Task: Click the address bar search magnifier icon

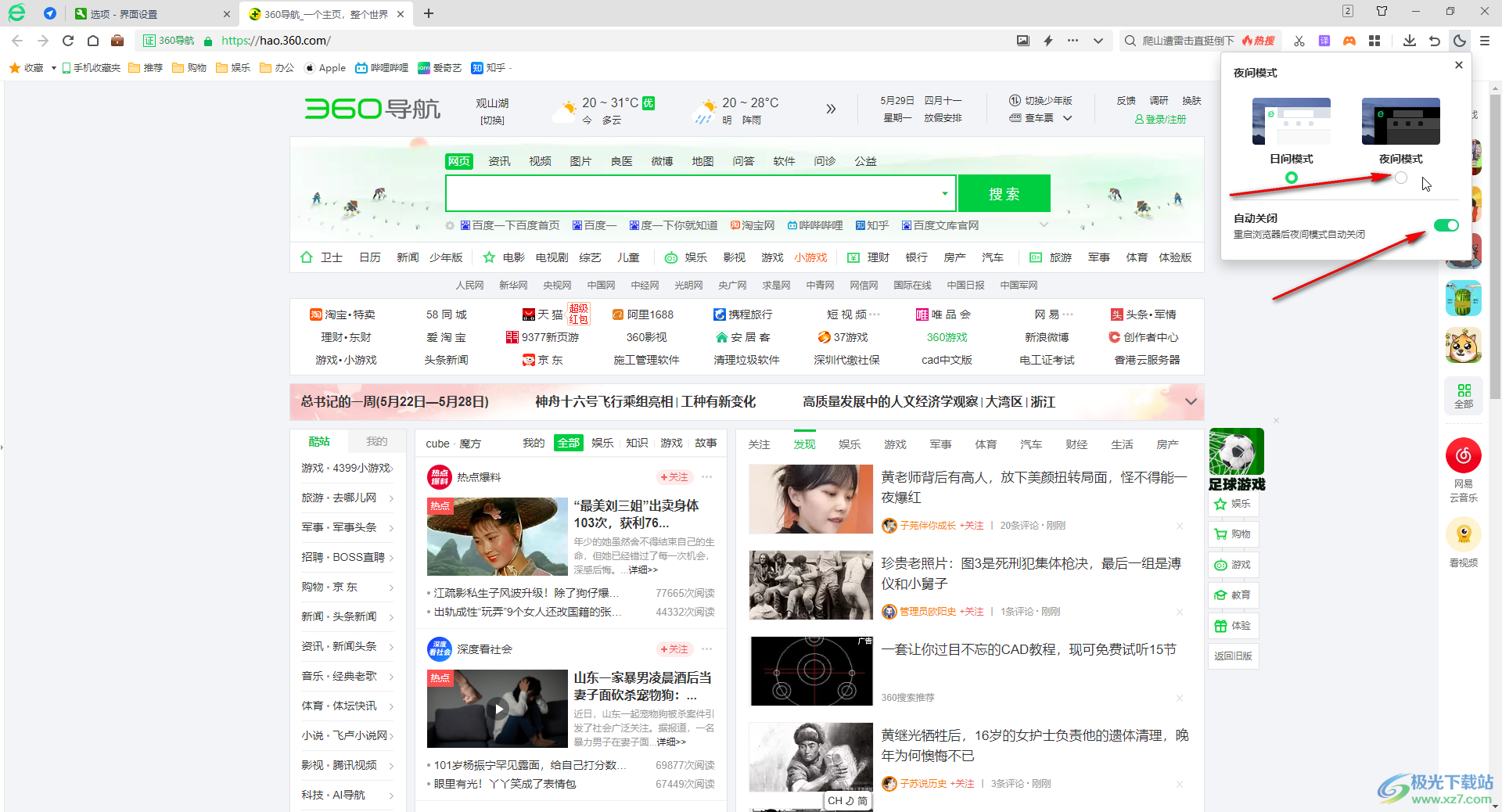Action: tap(1130, 41)
